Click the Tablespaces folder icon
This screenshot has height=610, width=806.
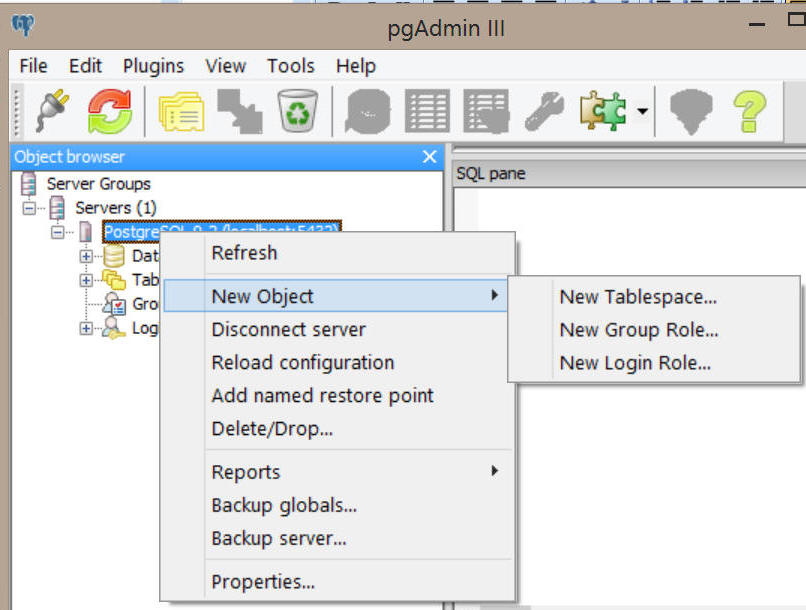click(114, 280)
